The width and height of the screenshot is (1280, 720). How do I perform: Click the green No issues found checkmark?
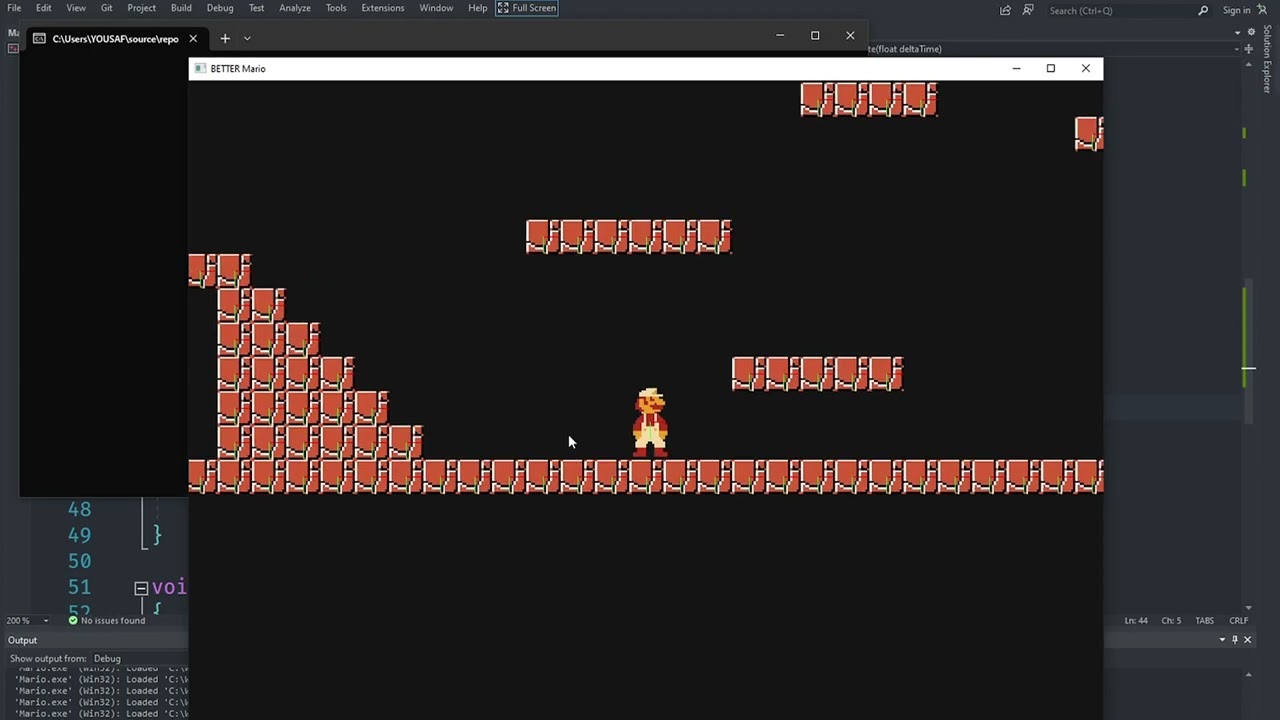(73, 620)
